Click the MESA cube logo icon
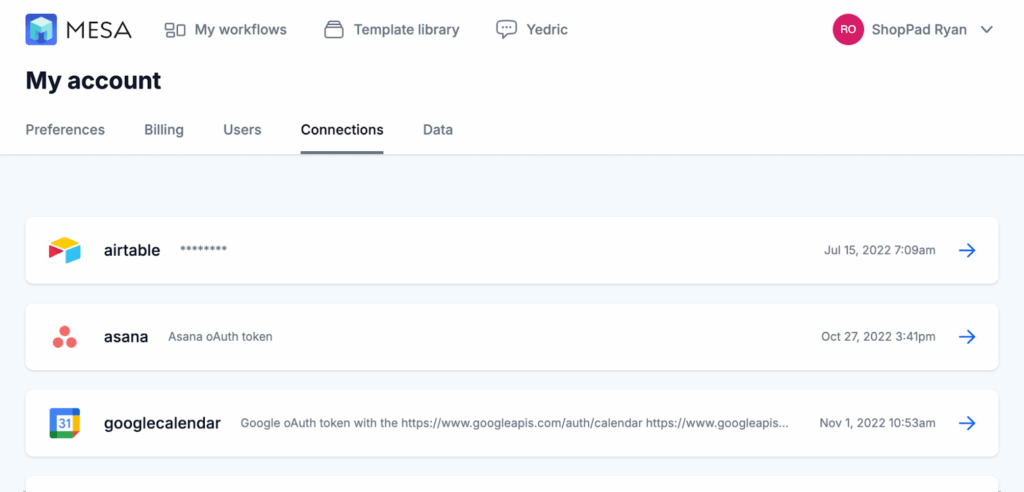Image resolution: width=1024 pixels, height=492 pixels. coord(41,29)
